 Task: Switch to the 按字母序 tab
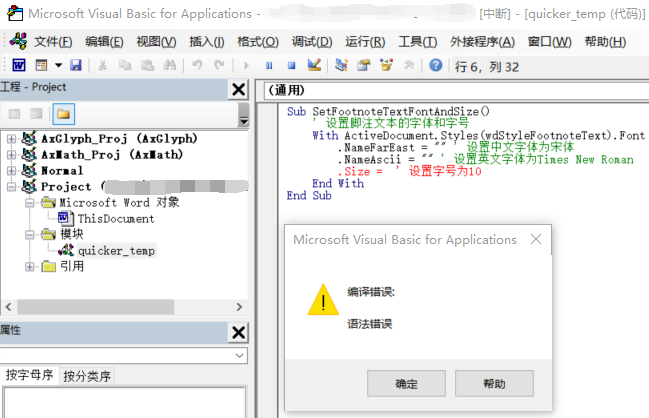click(29, 375)
